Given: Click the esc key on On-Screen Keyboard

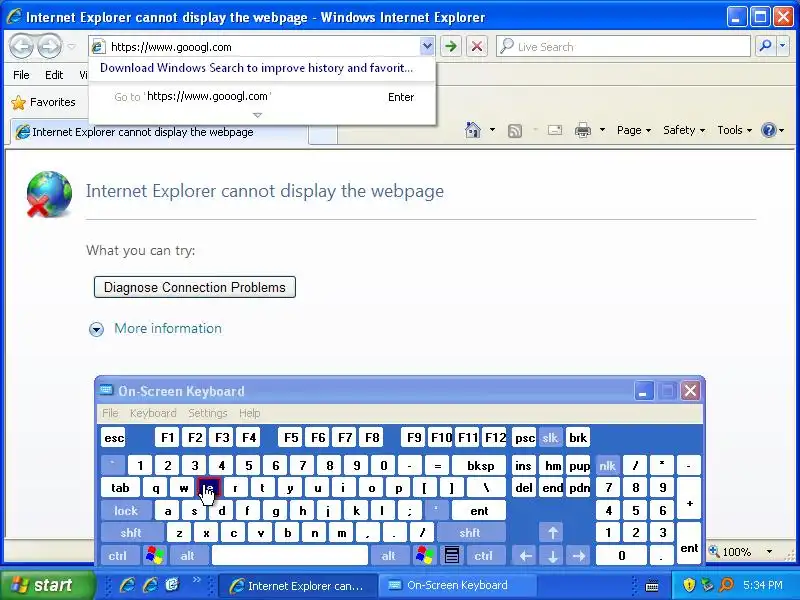Looking at the screenshot, I should coord(113,438).
